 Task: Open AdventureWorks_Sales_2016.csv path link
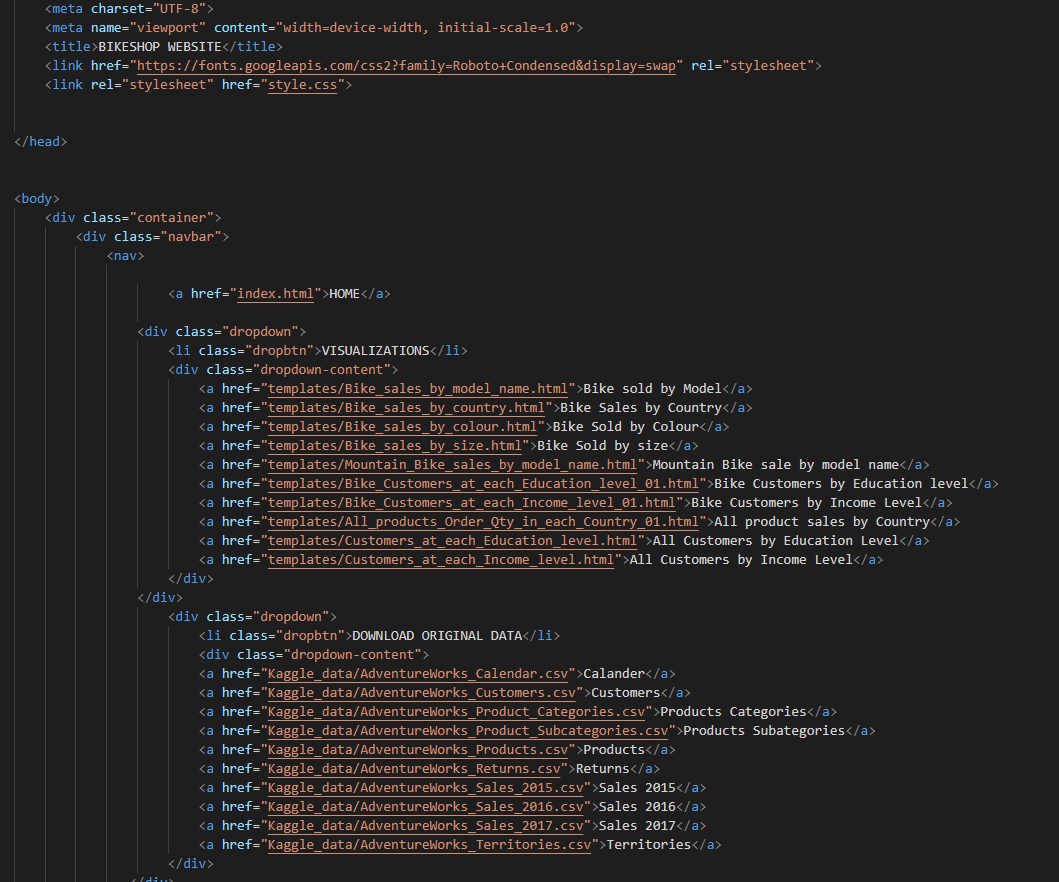coord(425,806)
